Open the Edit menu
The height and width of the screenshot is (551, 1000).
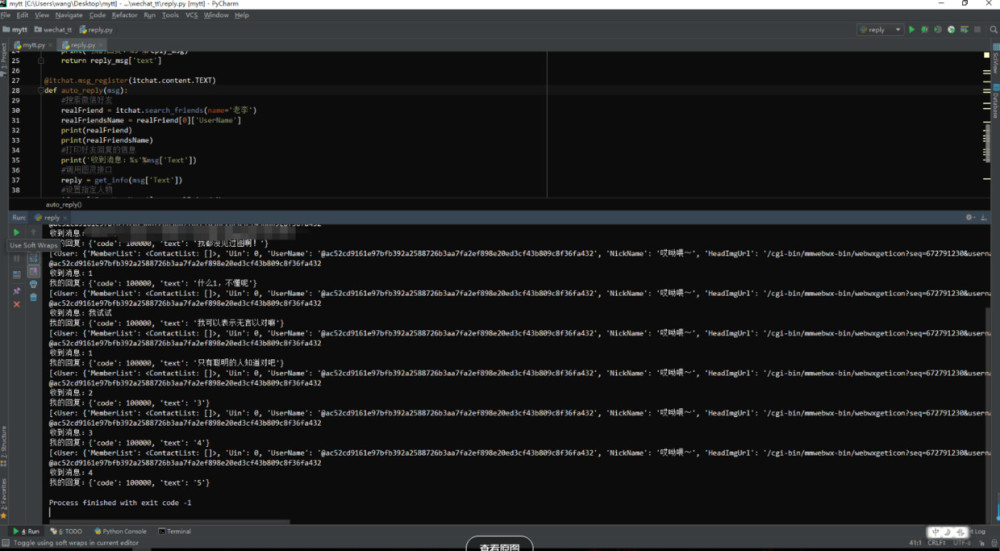[x=22, y=15]
